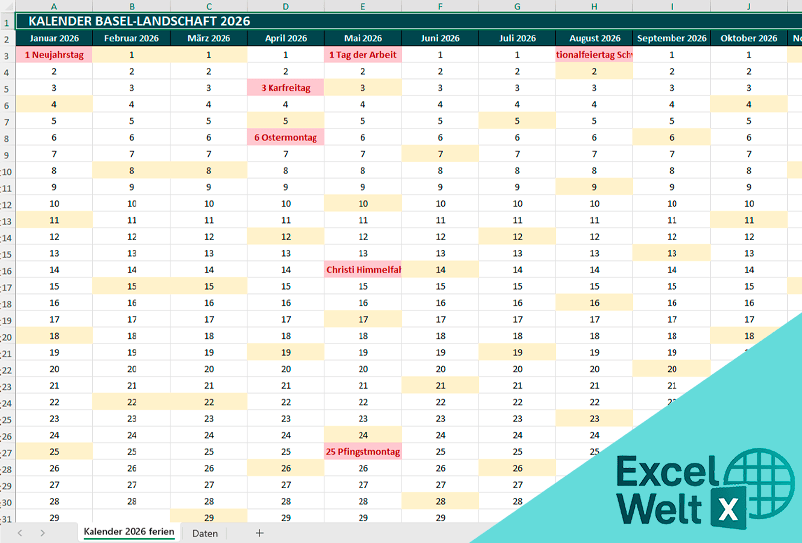The height and width of the screenshot is (543, 802).
Task: Click the 25 Pfingstmontag cell
Action: pyautogui.click(x=363, y=452)
